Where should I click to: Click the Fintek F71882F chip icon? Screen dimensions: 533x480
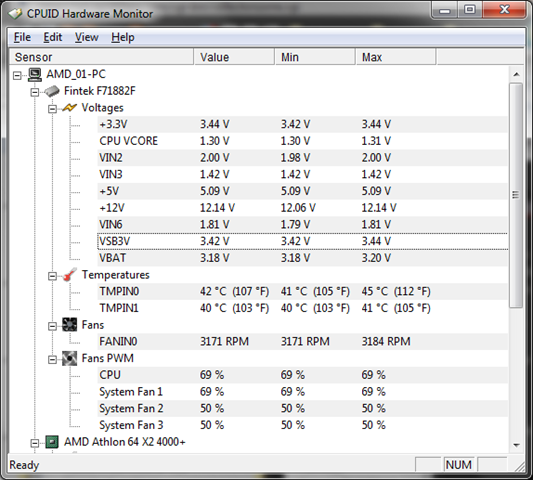52,91
